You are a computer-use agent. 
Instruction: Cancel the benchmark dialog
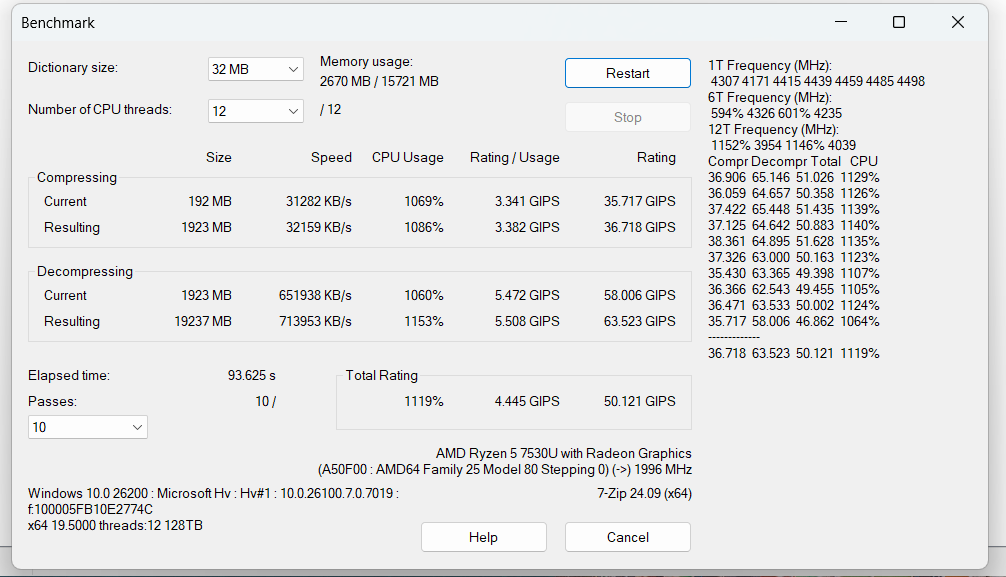tap(627, 537)
